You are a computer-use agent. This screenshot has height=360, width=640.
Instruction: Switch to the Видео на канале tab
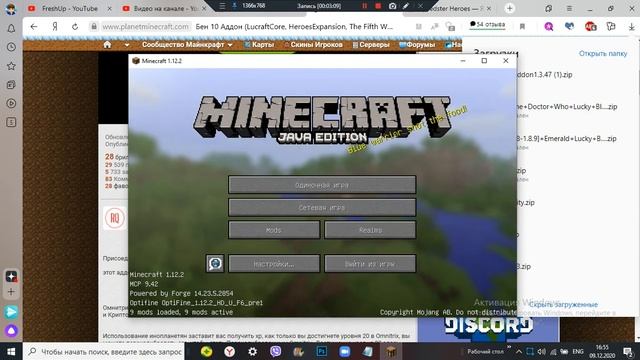pos(165,8)
